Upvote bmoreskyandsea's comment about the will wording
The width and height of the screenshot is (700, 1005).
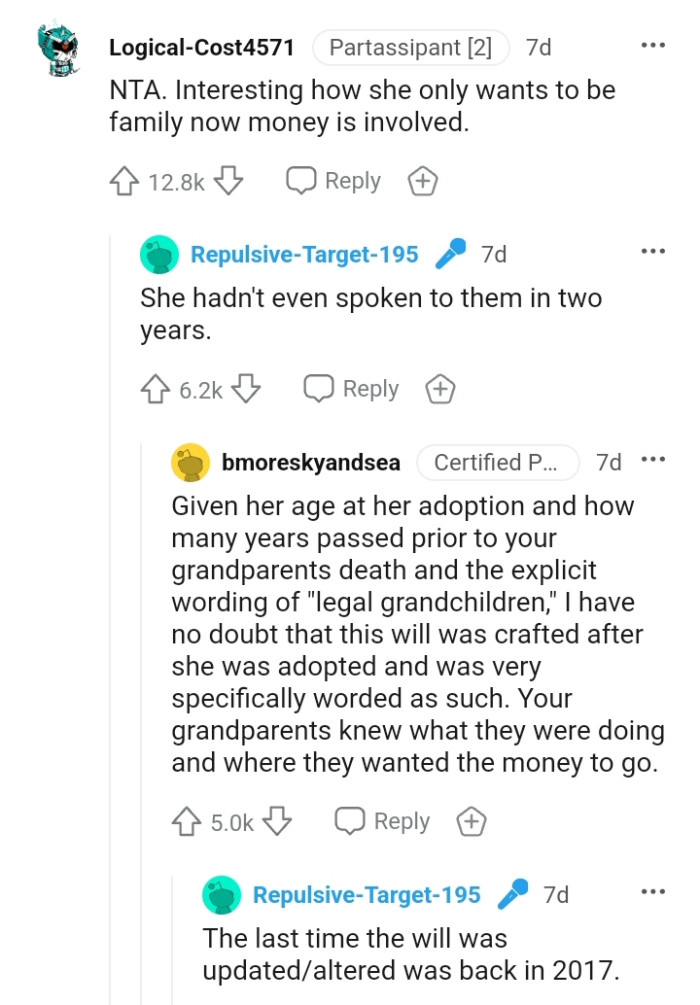(185, 821)
